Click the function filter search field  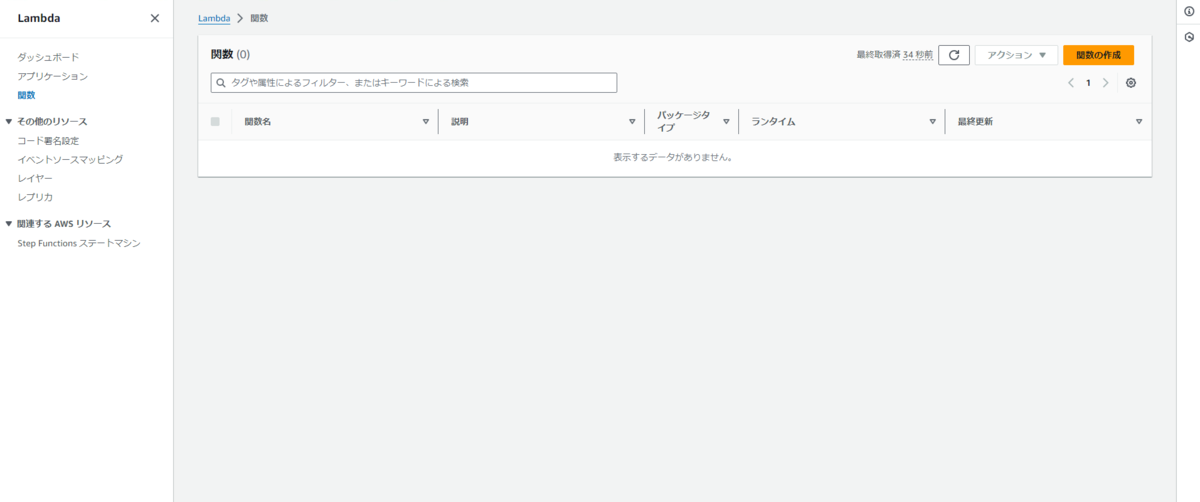click(414, 83)
